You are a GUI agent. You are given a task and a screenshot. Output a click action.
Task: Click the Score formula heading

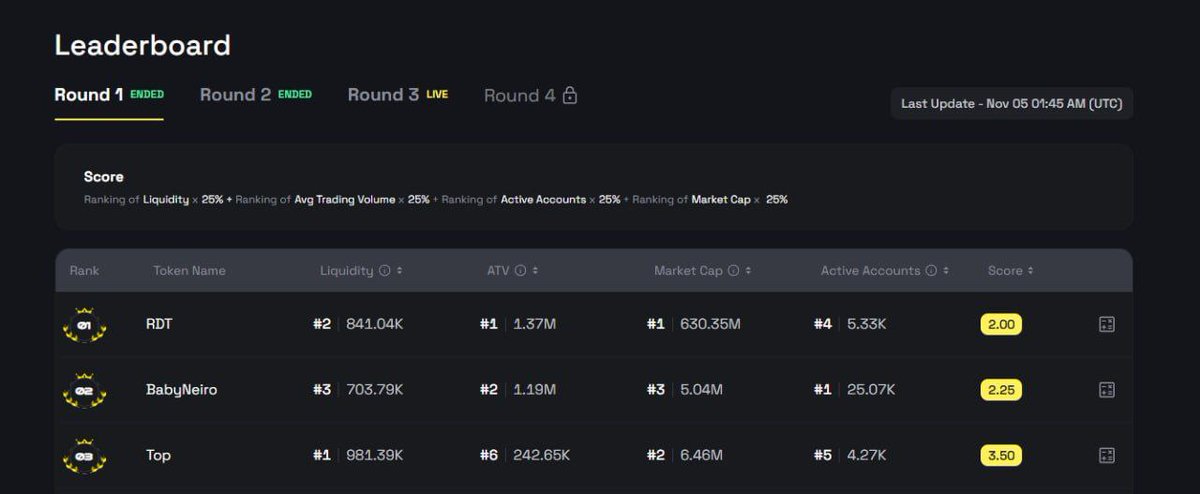[x=104, y=177]
